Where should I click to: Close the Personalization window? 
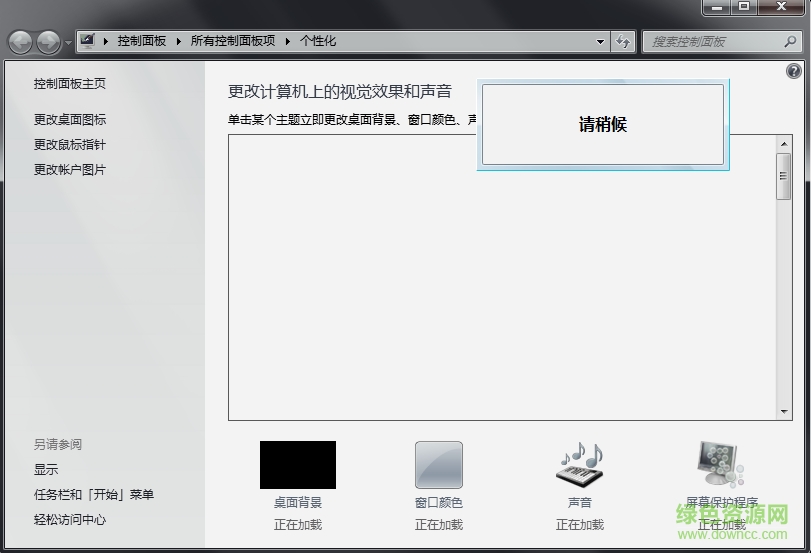tap(781, 7)
